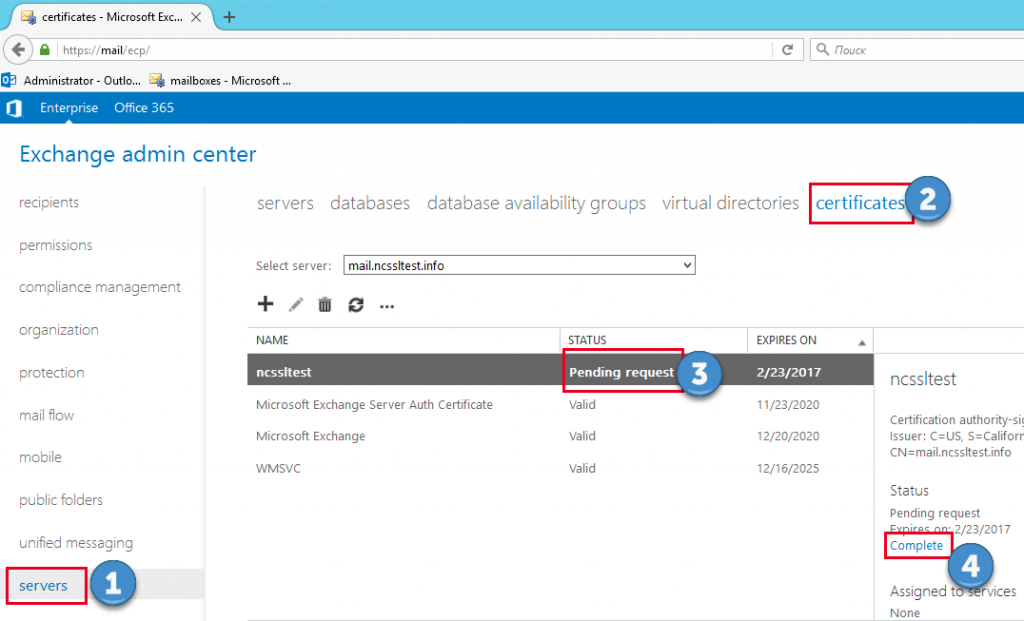The image size is (1024, 621).
Task: Click CN=mail.ncssltest.info in details pane
Action: [950, 452]
